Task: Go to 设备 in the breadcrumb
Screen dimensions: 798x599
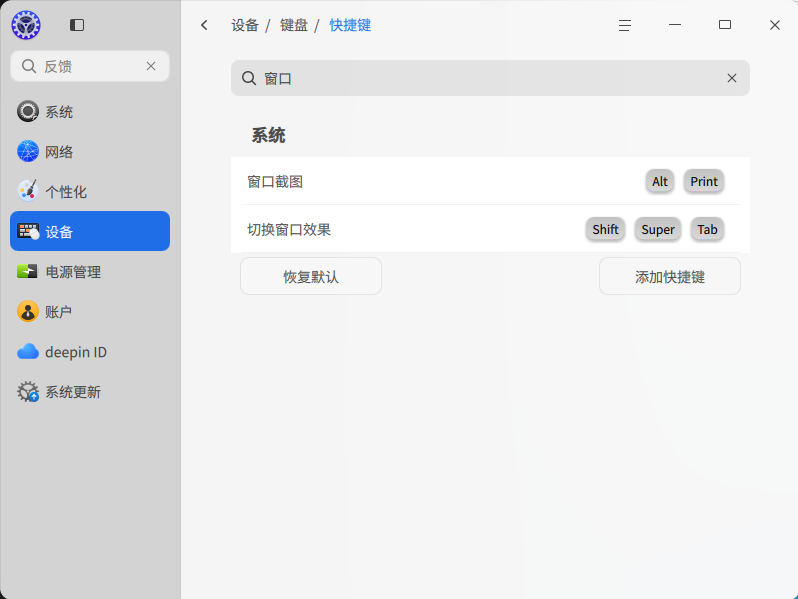Action: click(245, 25)
